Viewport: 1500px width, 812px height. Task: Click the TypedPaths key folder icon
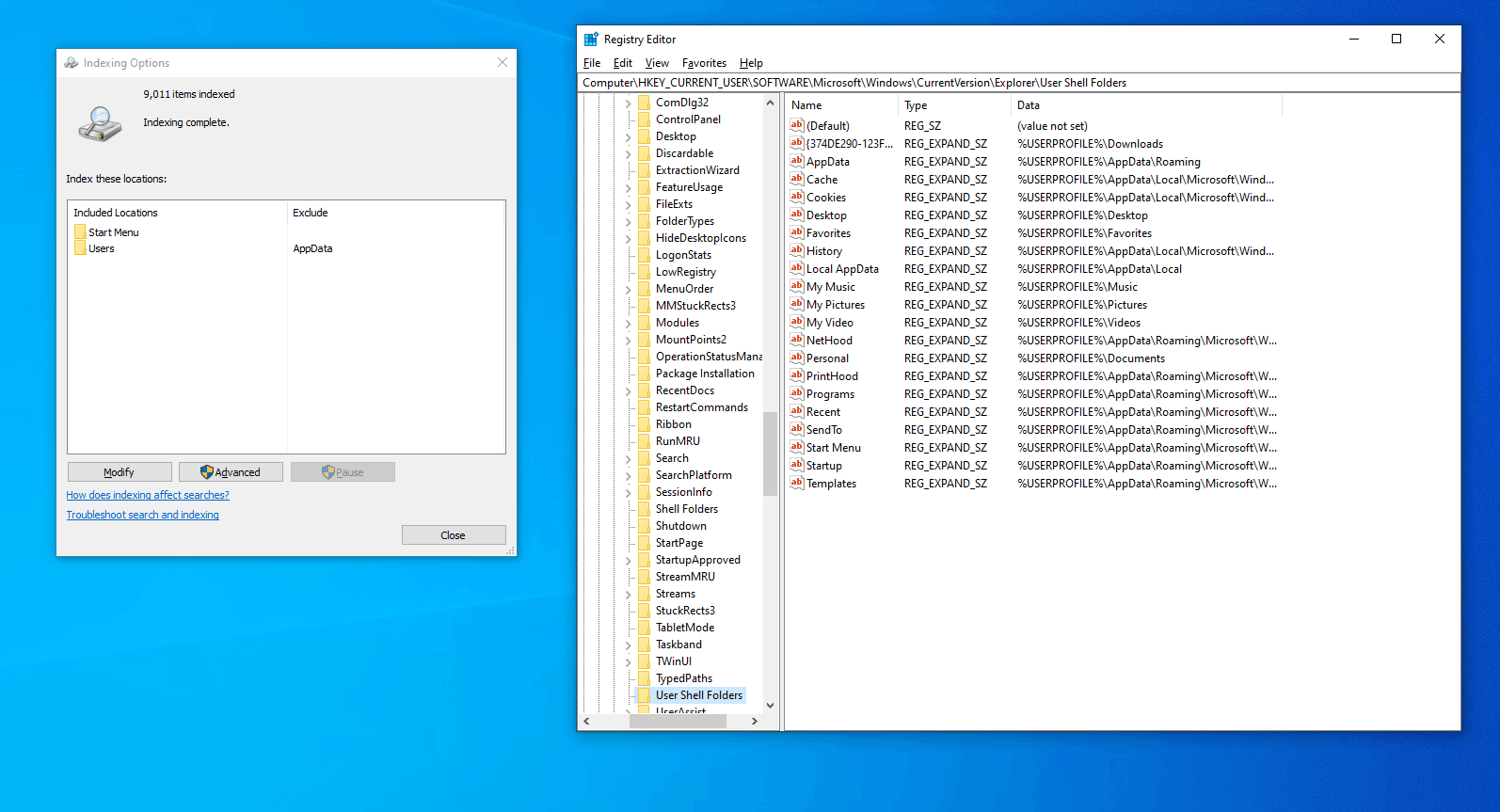coord(644,677)
